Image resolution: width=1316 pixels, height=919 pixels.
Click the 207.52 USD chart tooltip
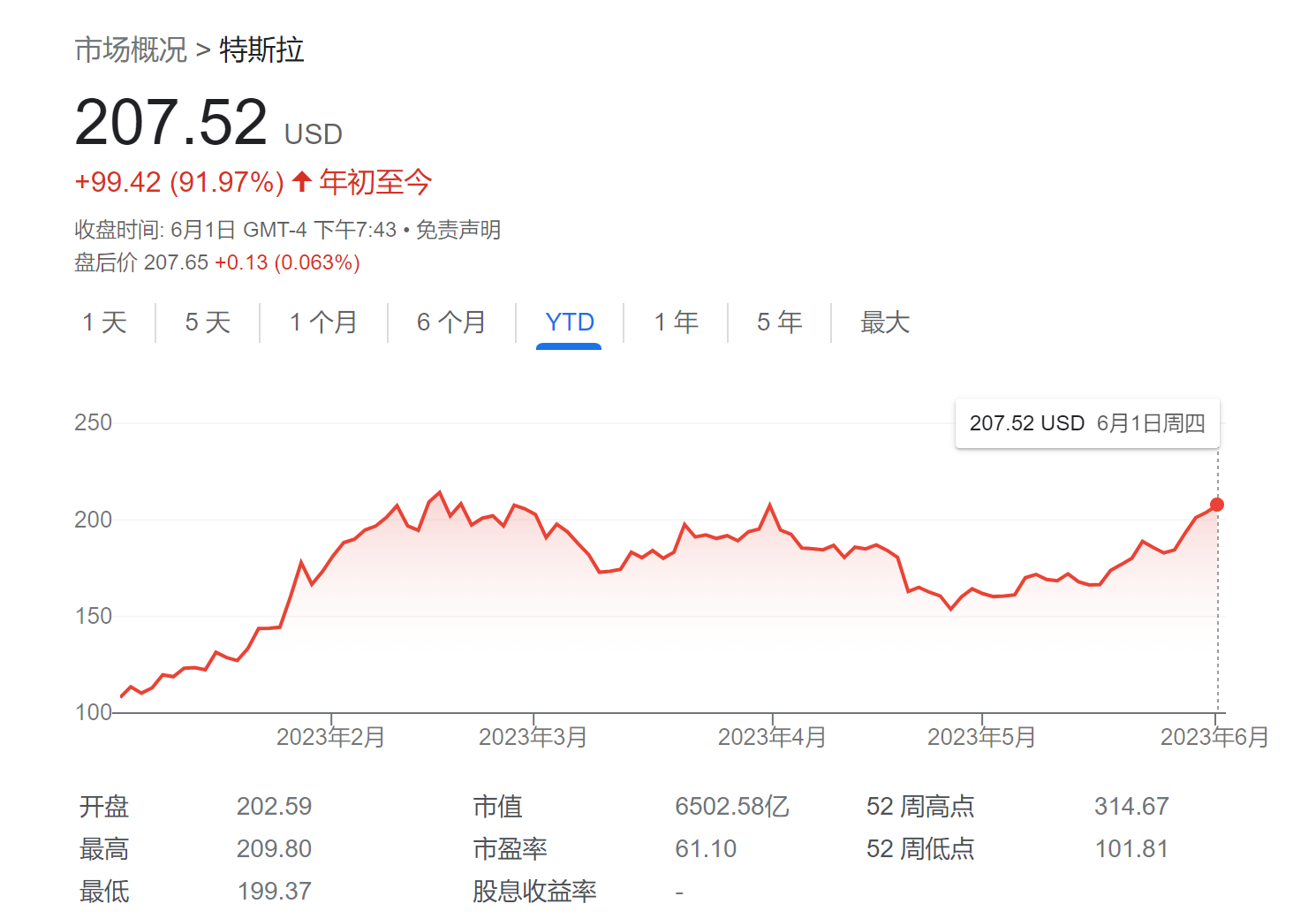point(1087,423)
